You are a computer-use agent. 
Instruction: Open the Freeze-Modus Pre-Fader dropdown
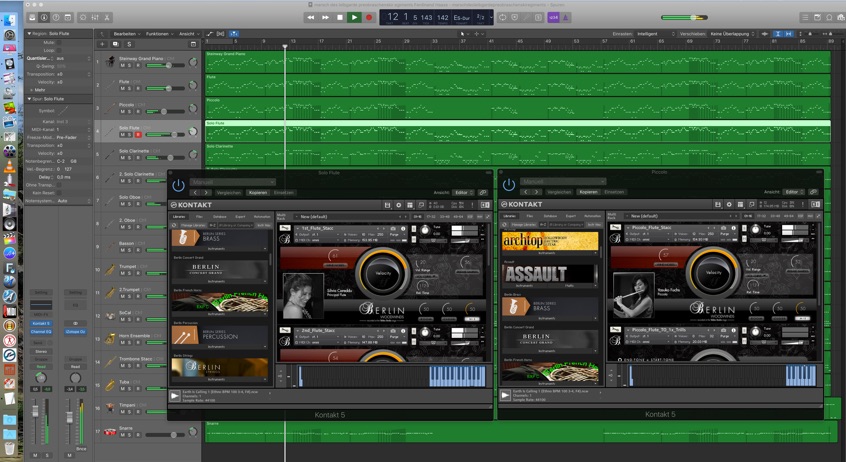tap(73, 138)
